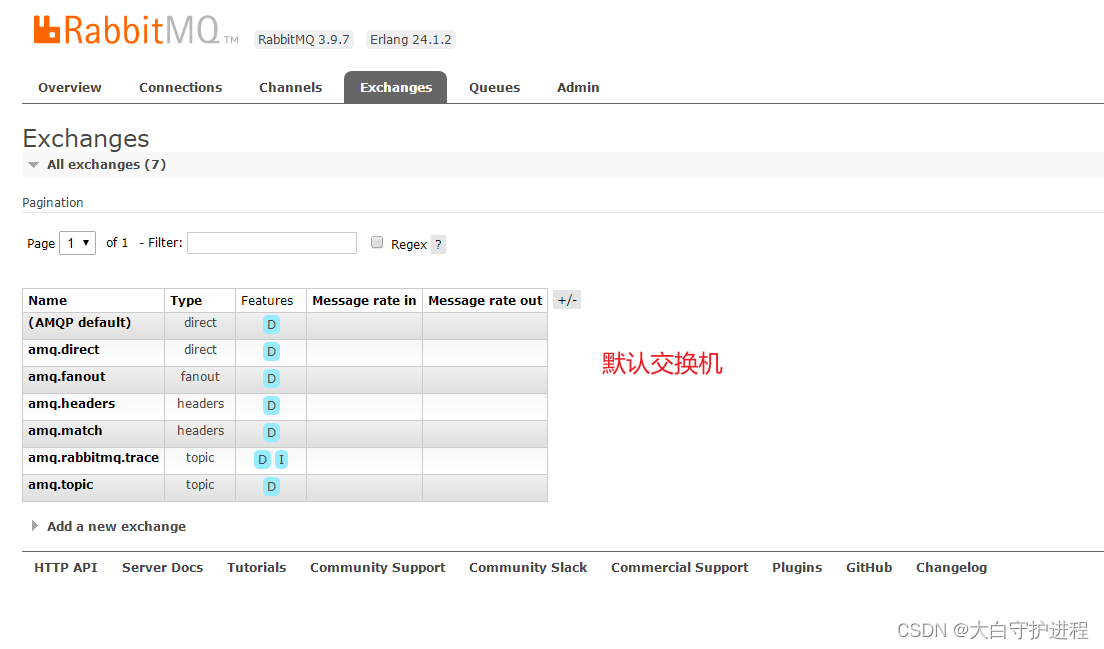The width and height of the screenshot is (1104, 649).
Task: Click the Regex help question mark
Action: point(438,244)
